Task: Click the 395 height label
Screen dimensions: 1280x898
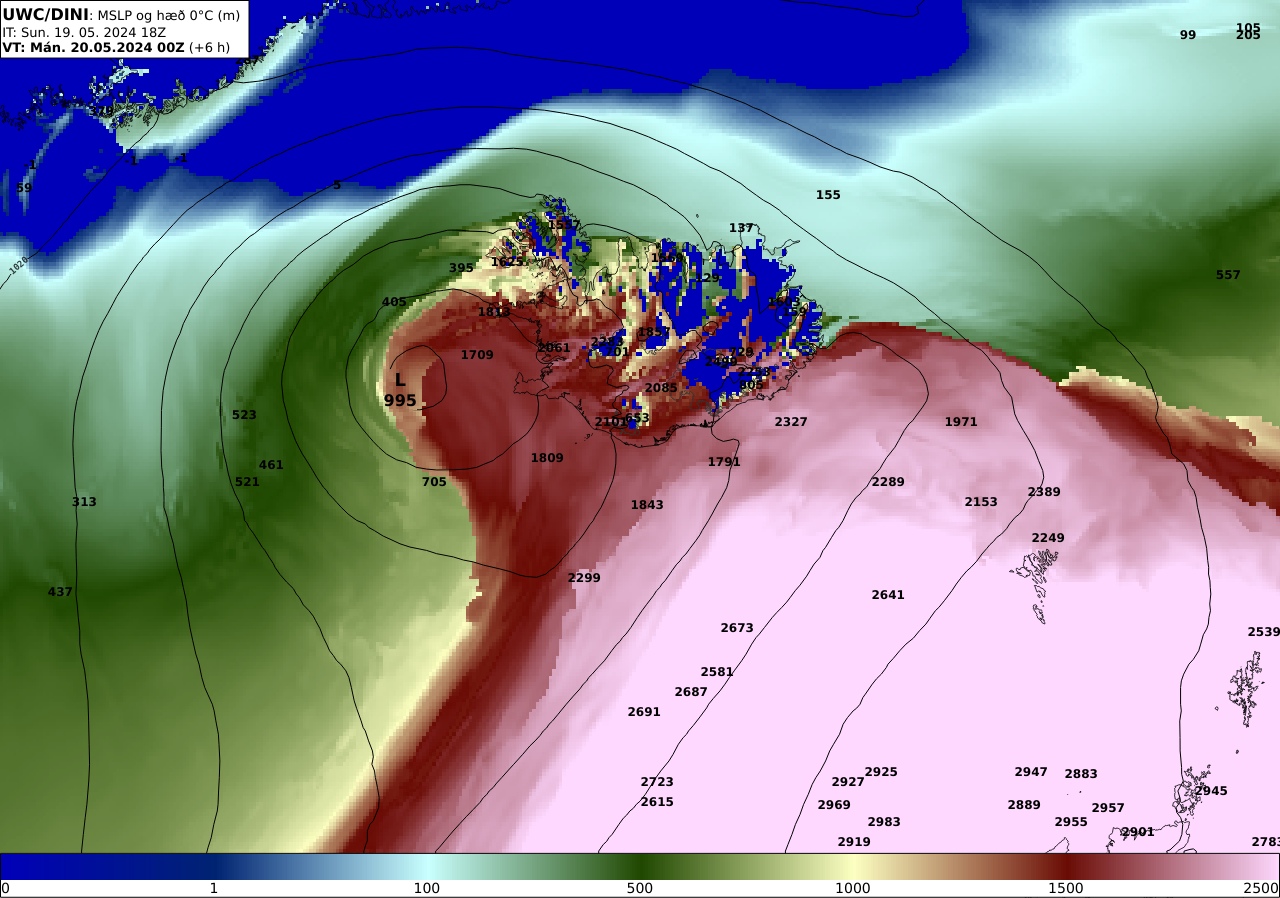Action: pyautogui.click(x=461, y=268)
